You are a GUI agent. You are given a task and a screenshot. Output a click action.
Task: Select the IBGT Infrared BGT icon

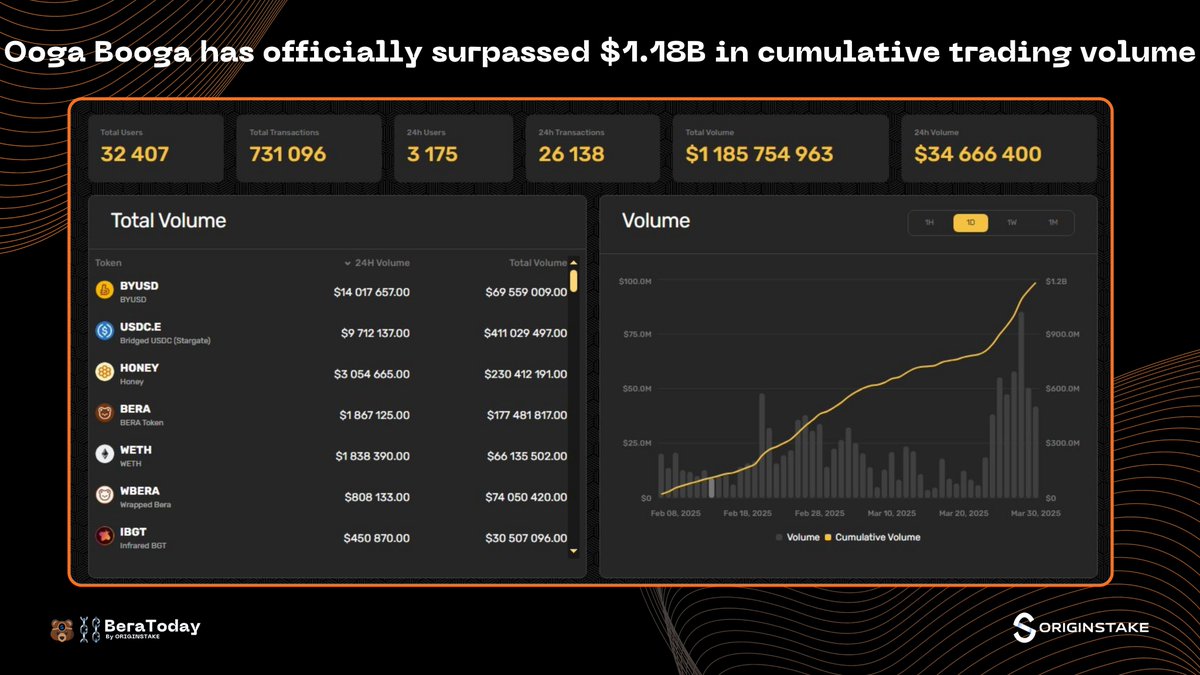(103, 537)
